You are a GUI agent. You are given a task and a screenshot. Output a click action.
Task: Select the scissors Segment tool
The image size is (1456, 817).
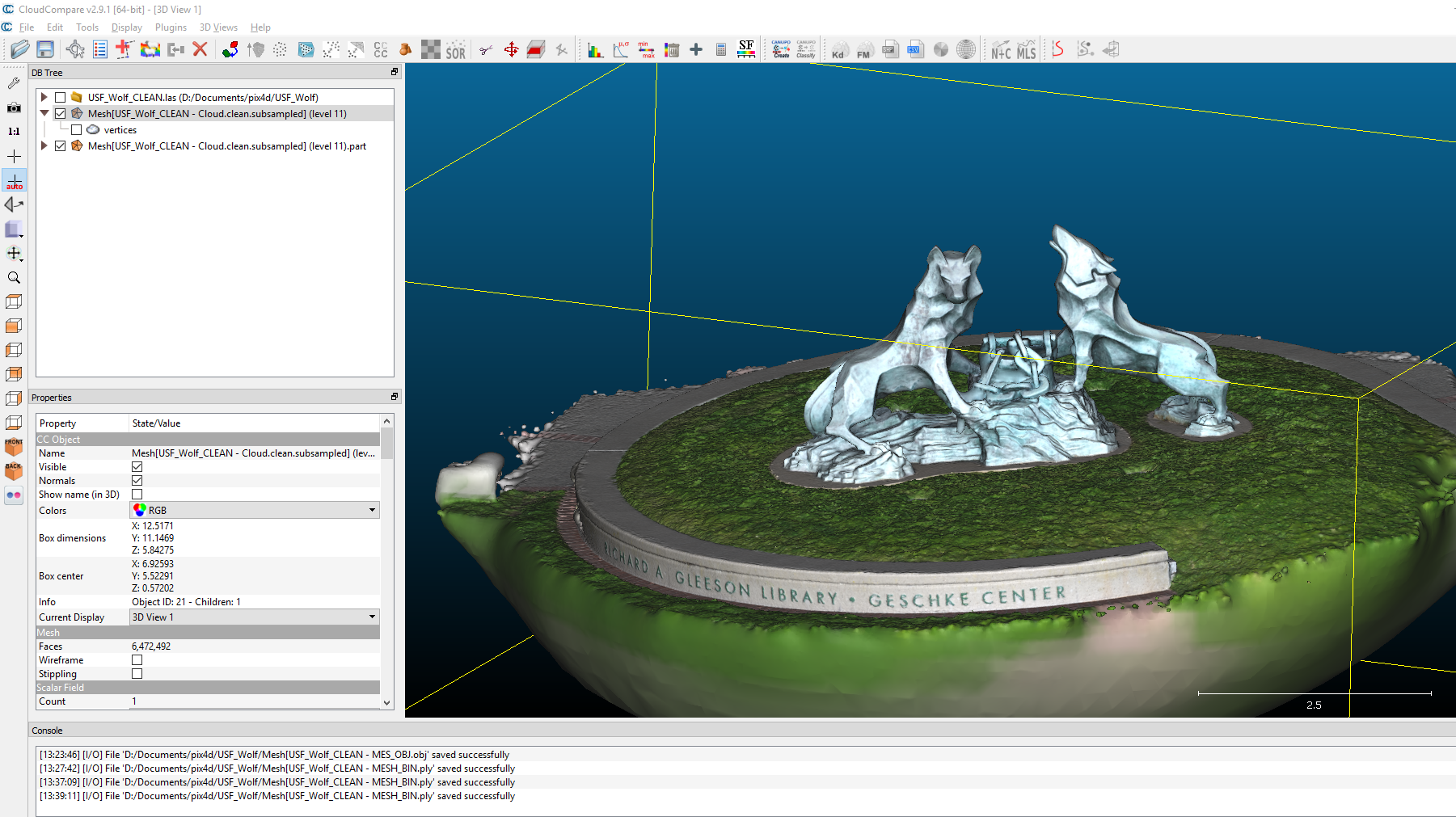tap(486, 49)
